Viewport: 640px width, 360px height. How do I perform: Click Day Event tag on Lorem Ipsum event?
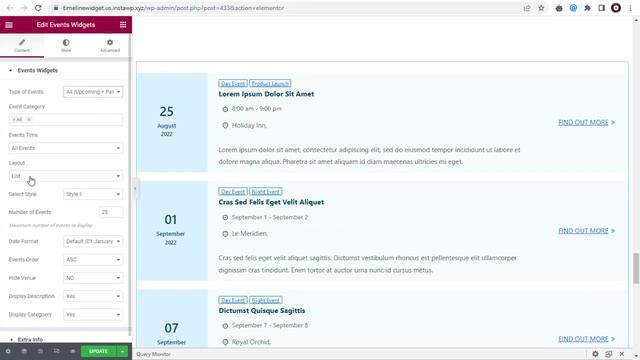click(233, 84)
